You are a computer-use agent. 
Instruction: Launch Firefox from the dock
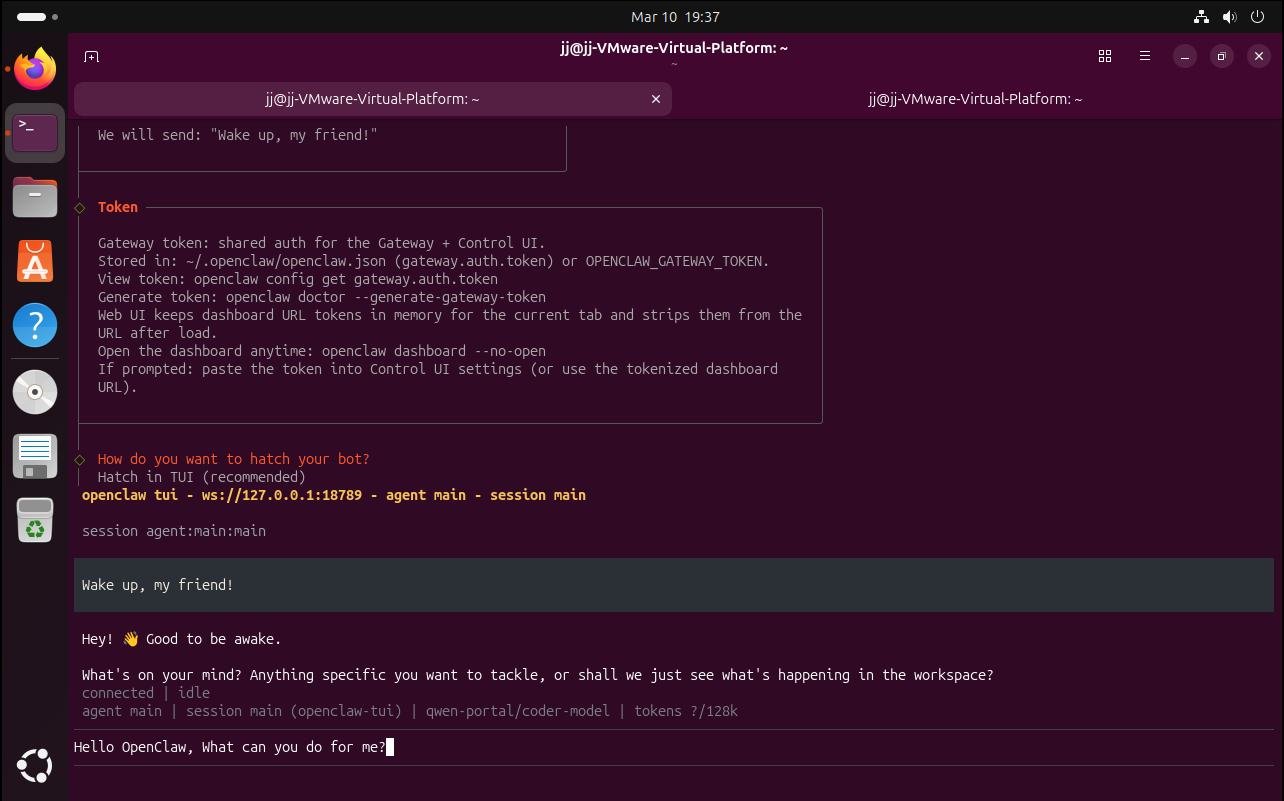[x=35, y=69]
